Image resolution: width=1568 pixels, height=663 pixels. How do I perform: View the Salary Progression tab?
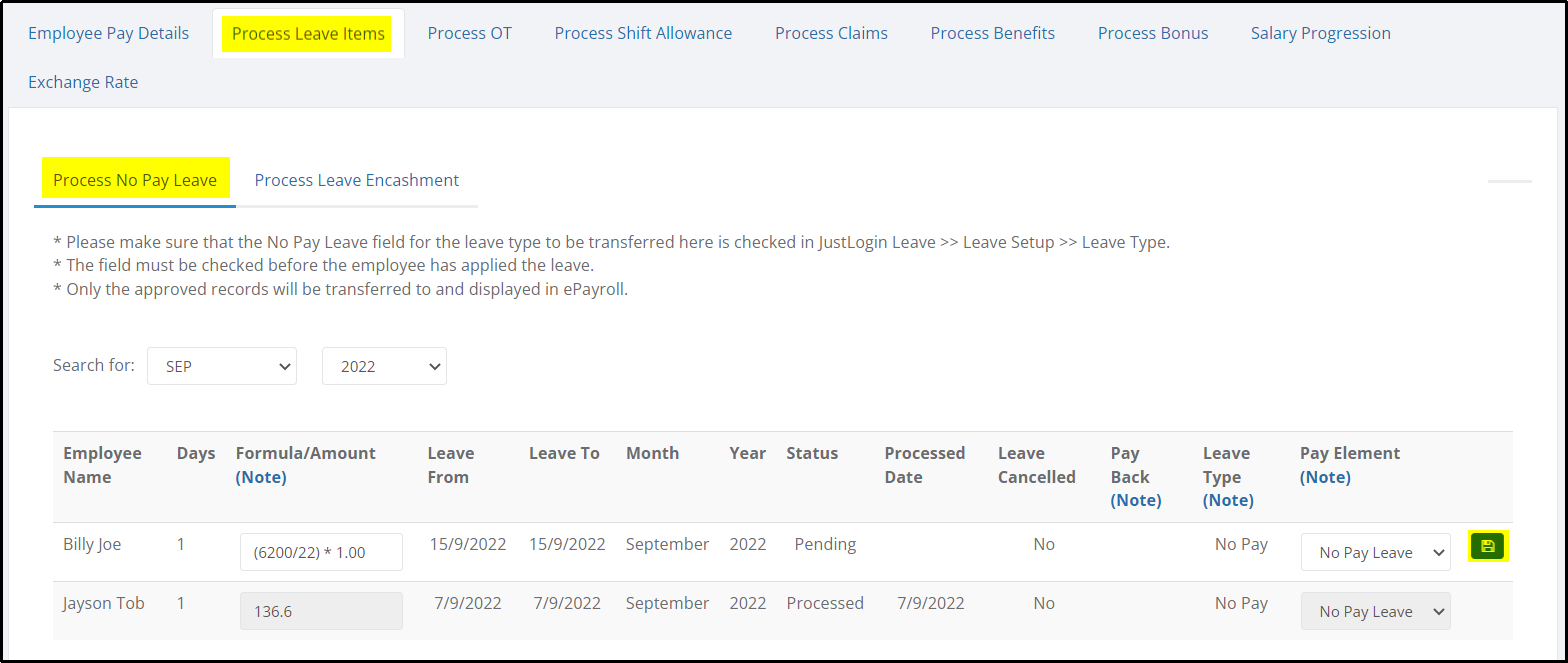pos(1320,33)
